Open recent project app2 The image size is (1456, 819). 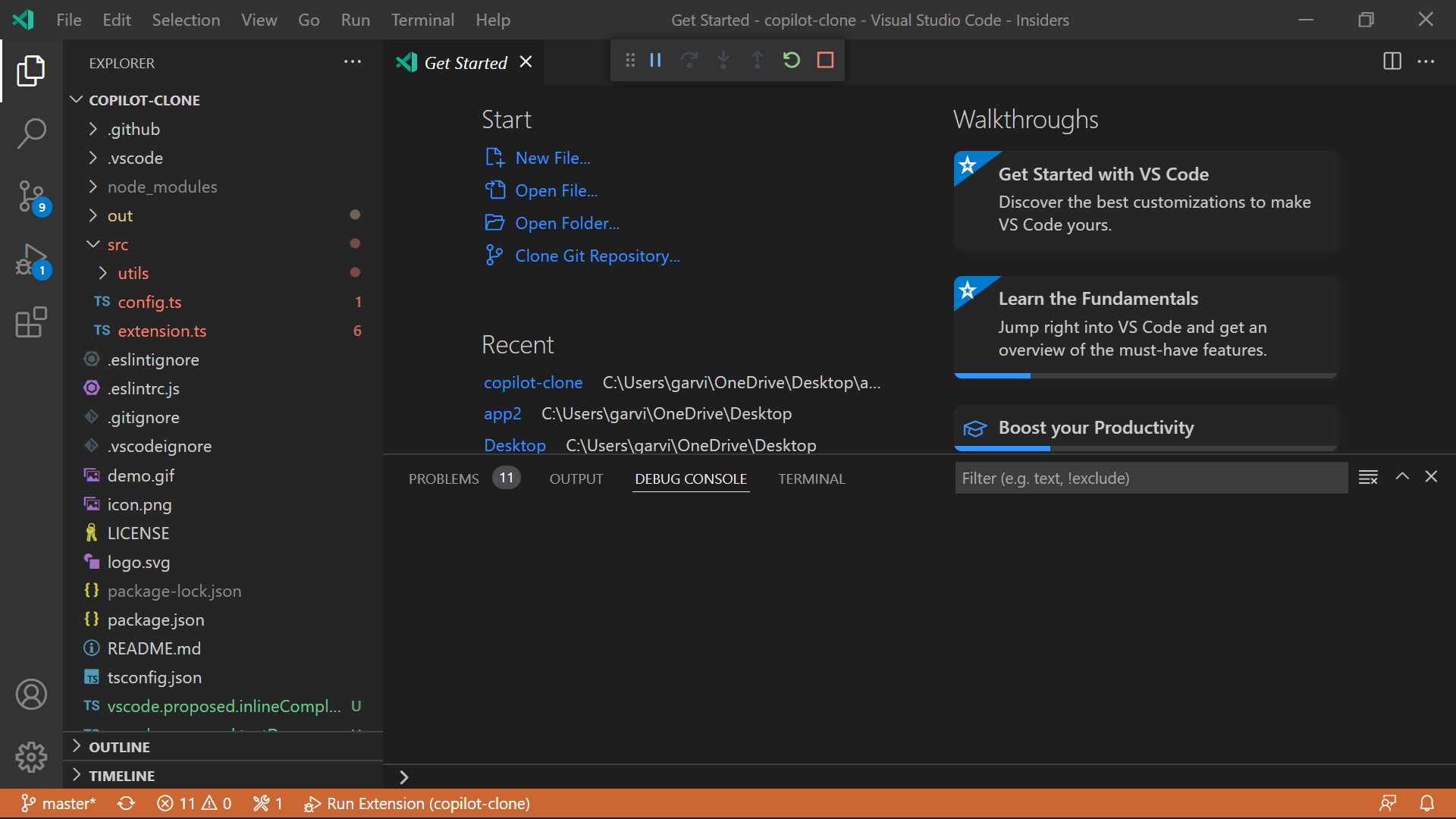[x=502, y=413]
